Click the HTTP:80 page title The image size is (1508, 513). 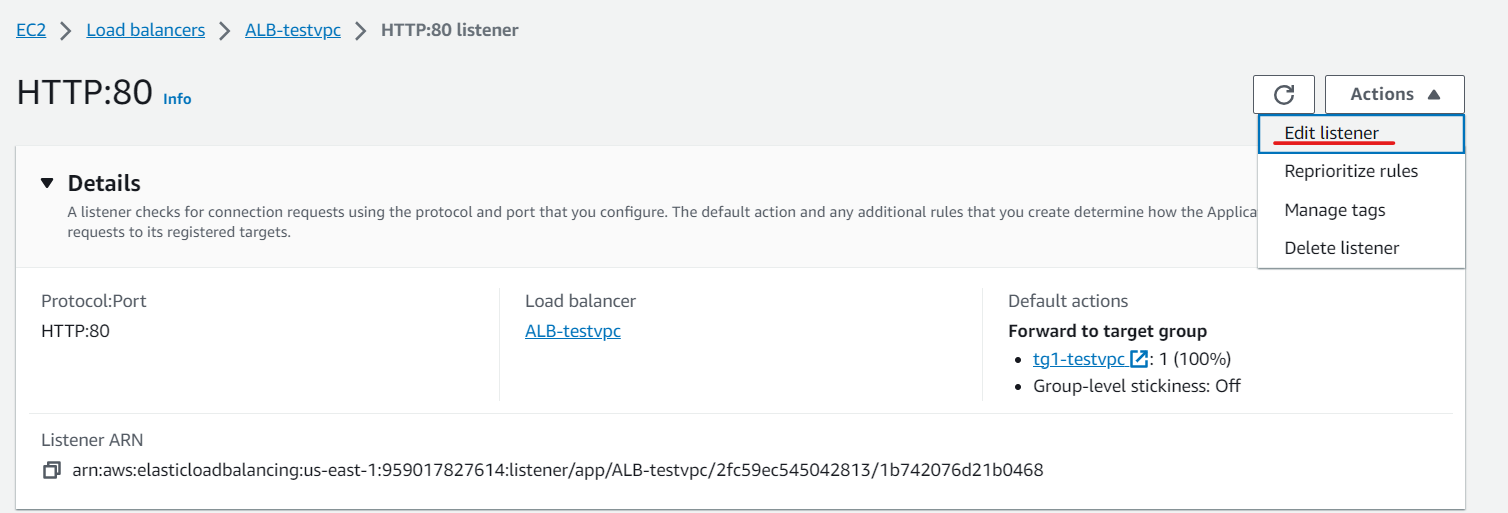tap(84, 92)
